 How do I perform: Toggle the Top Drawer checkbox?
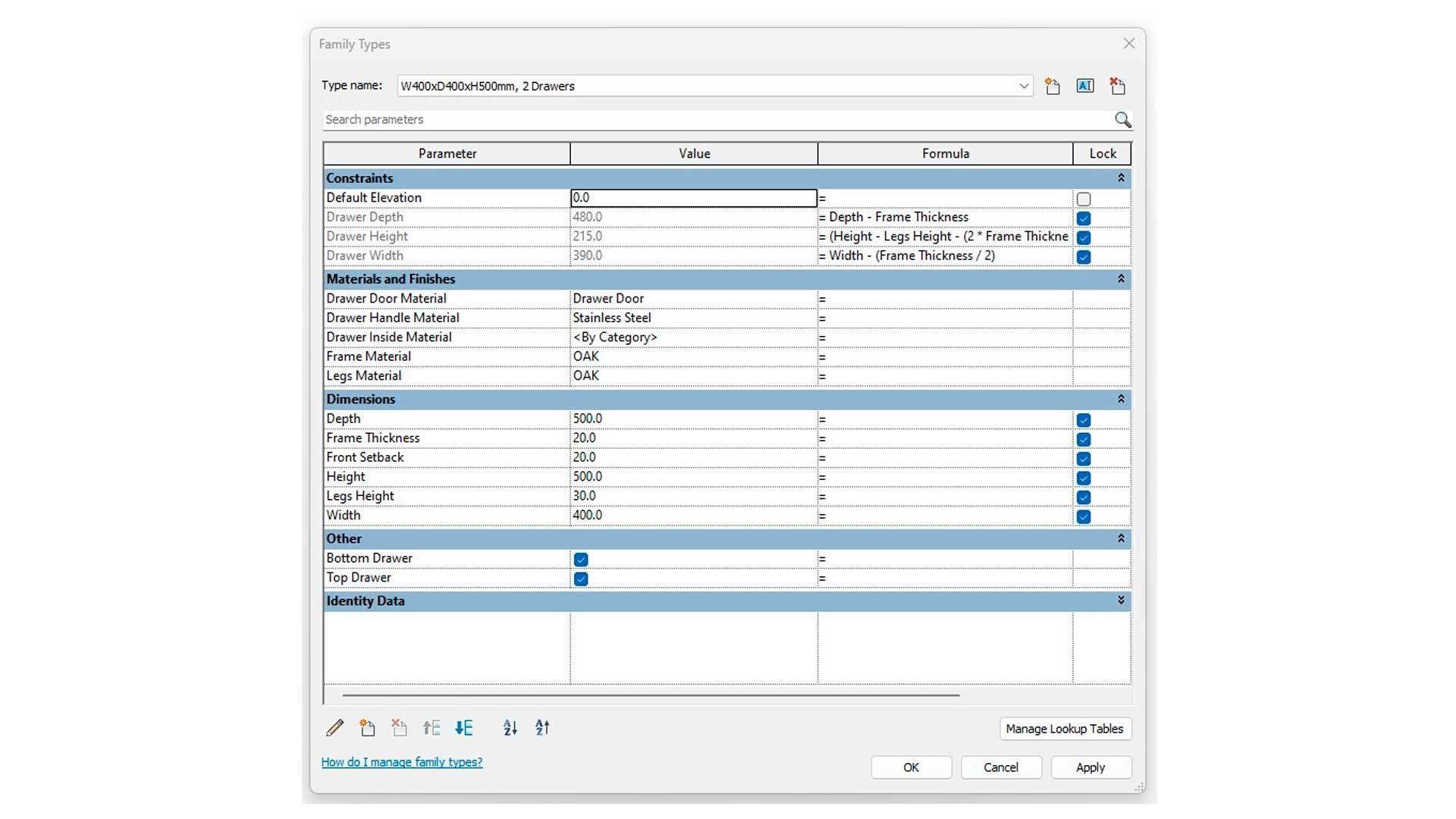tap(581, 579)
